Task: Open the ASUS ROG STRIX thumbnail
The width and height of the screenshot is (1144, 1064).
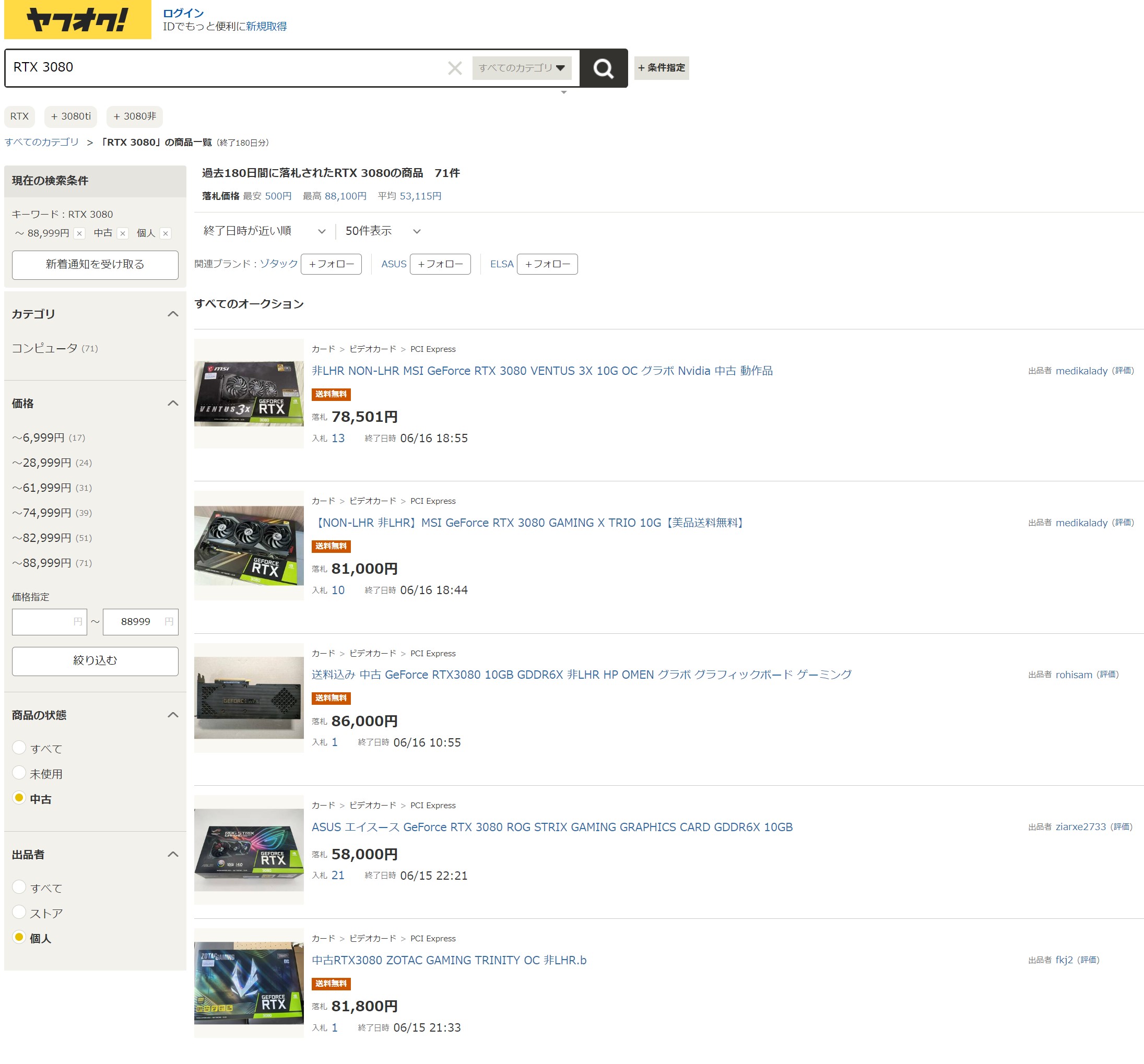Action: [x=249, y=849]
